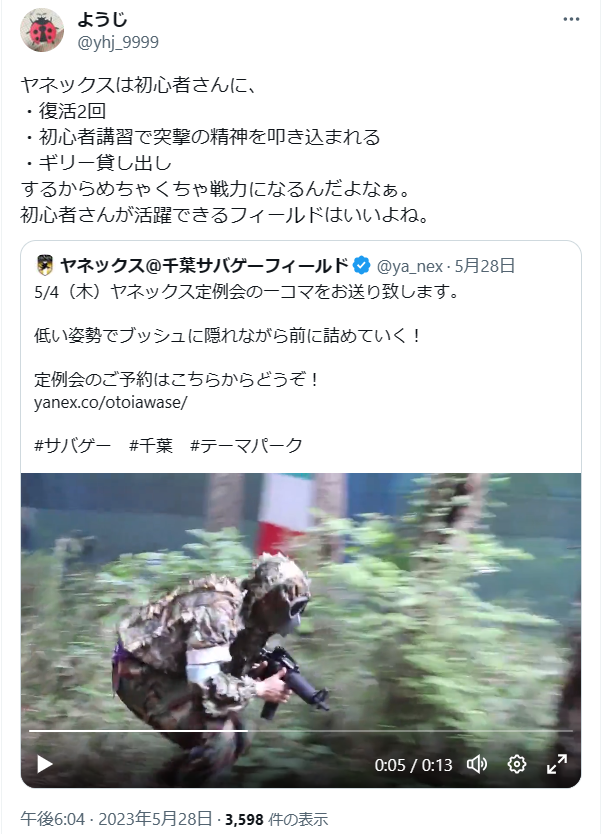This screenshot has height=834, width=606.
Task: Click the ladybug profile avatar
Action: point(42,30)
